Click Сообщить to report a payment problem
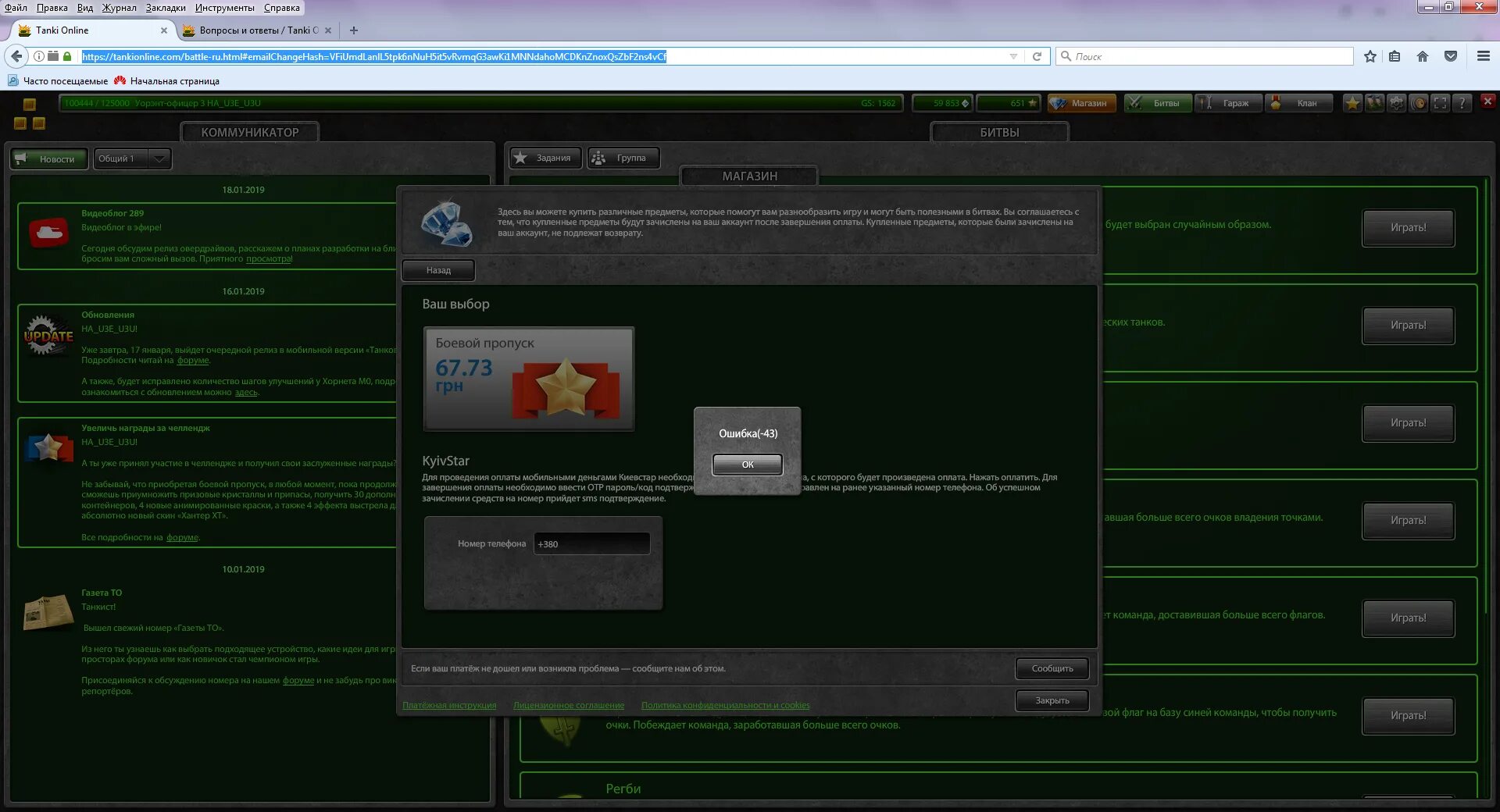This screenshot has width=1500, height=812. click(x=1052, y=668)
